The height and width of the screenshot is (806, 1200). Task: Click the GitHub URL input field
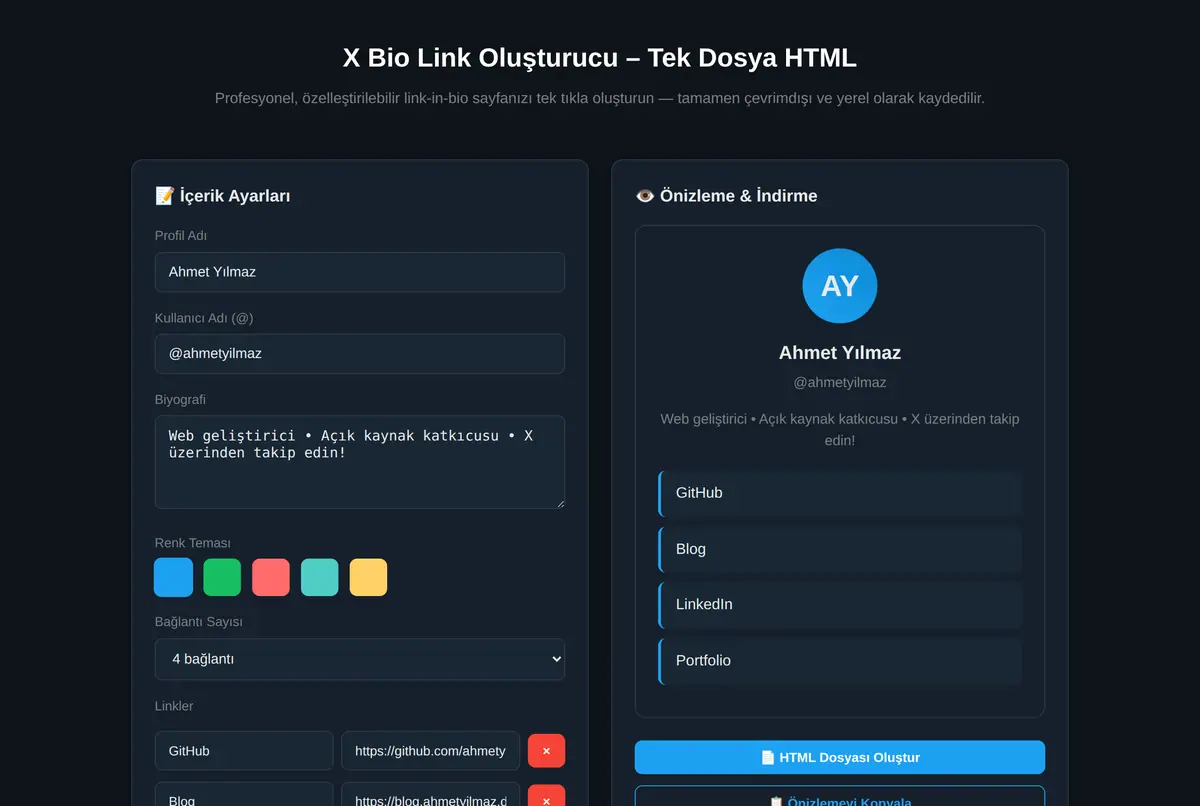431,751
